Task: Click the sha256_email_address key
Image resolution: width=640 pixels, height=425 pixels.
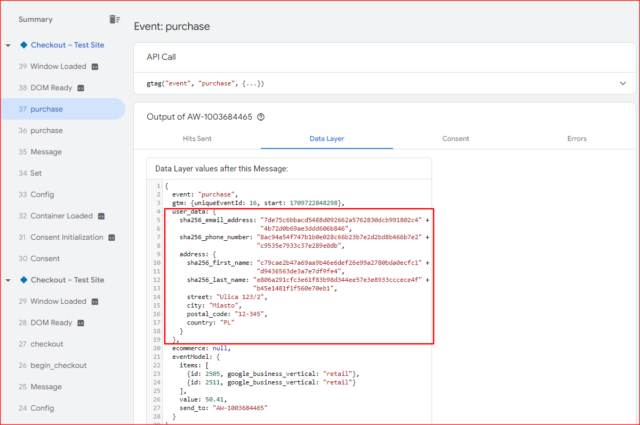Action: [218, 220]
